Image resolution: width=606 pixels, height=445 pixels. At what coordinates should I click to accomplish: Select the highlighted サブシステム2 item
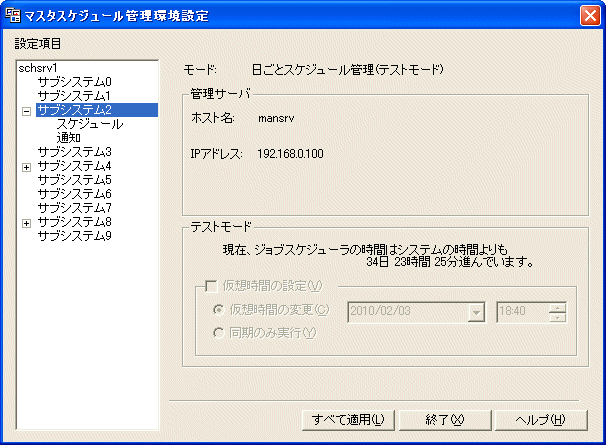point(97,110)
